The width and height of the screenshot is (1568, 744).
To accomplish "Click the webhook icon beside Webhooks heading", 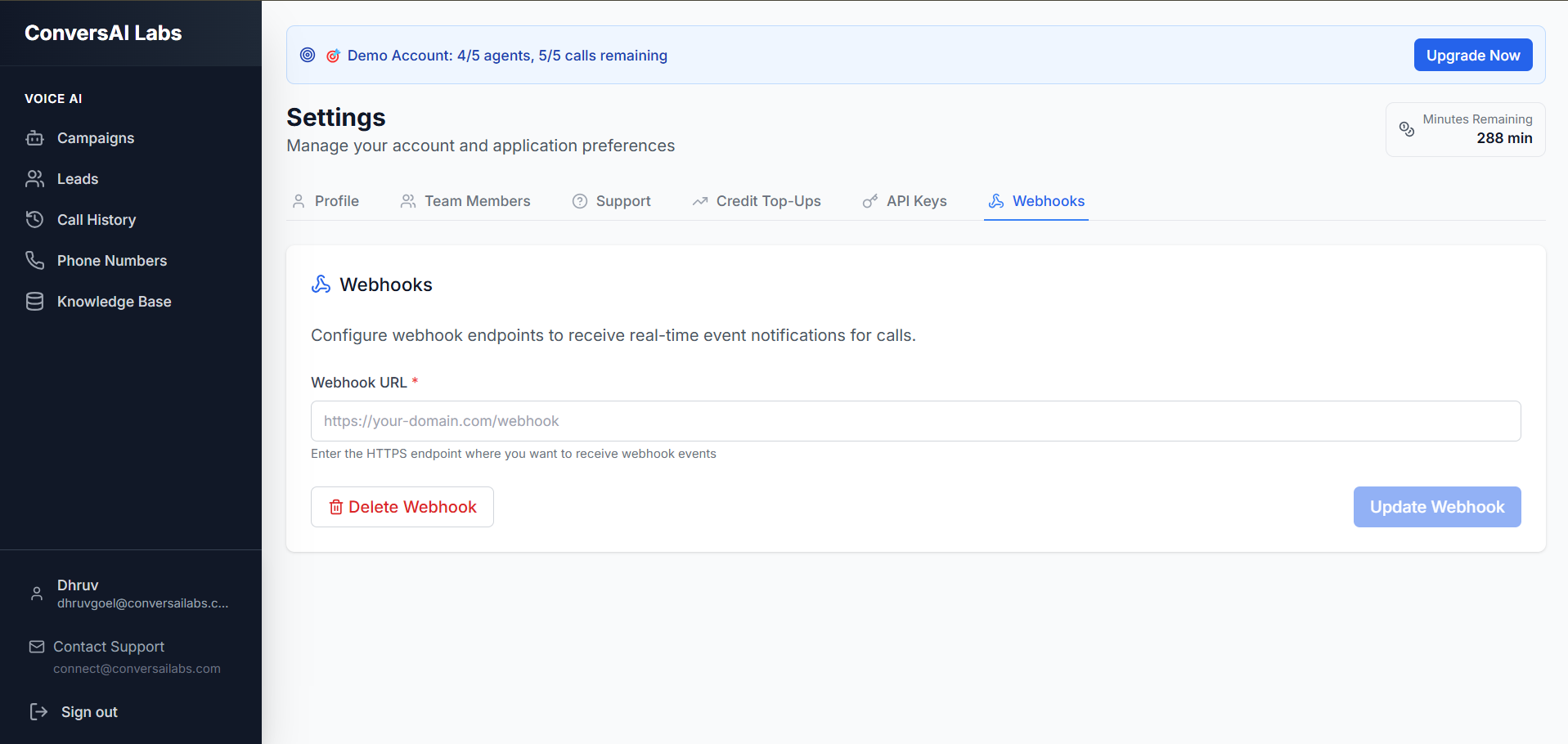I will click(x=321, y=284).
